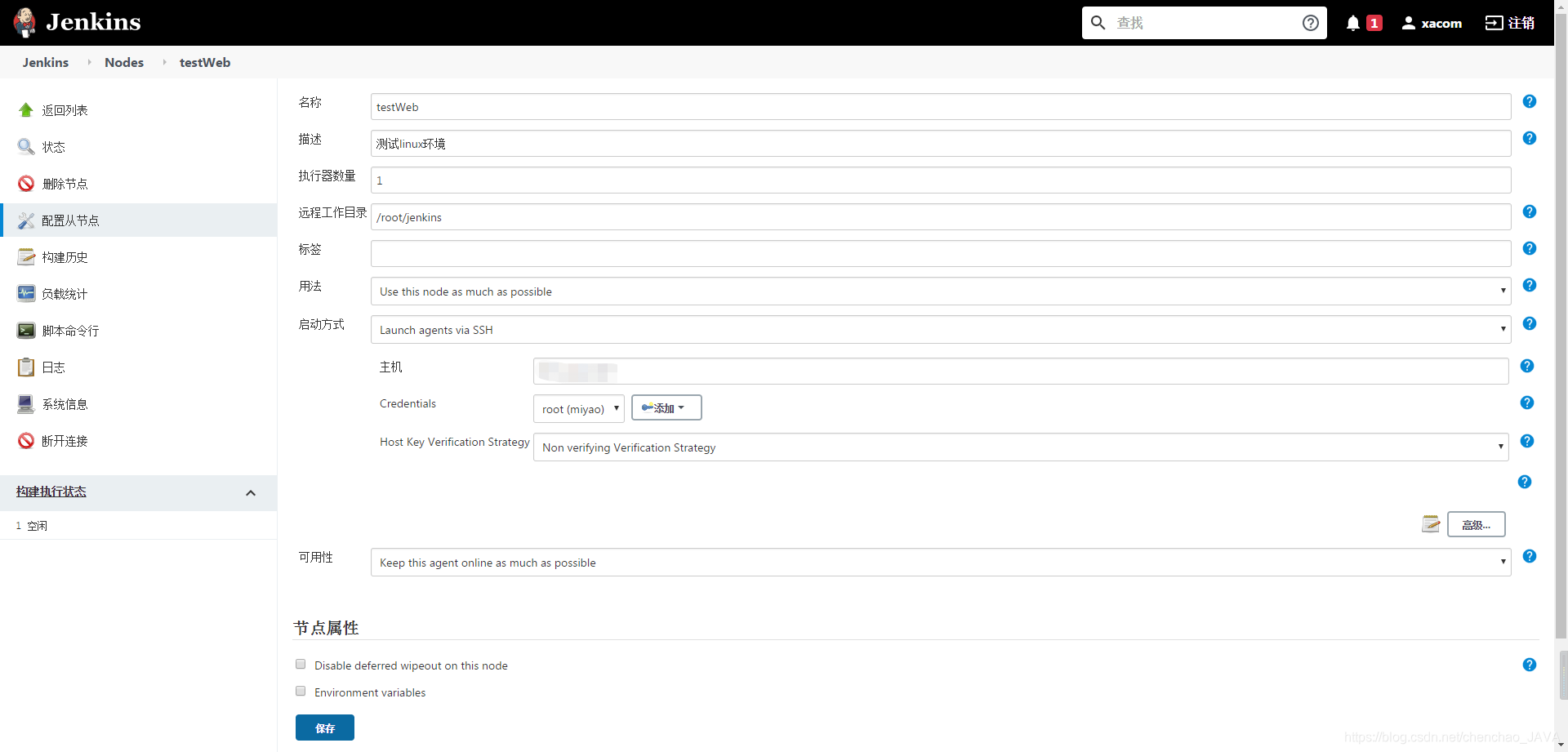
Task: Open help for 启动方式 dropdown
Action: coord(1530,323)
